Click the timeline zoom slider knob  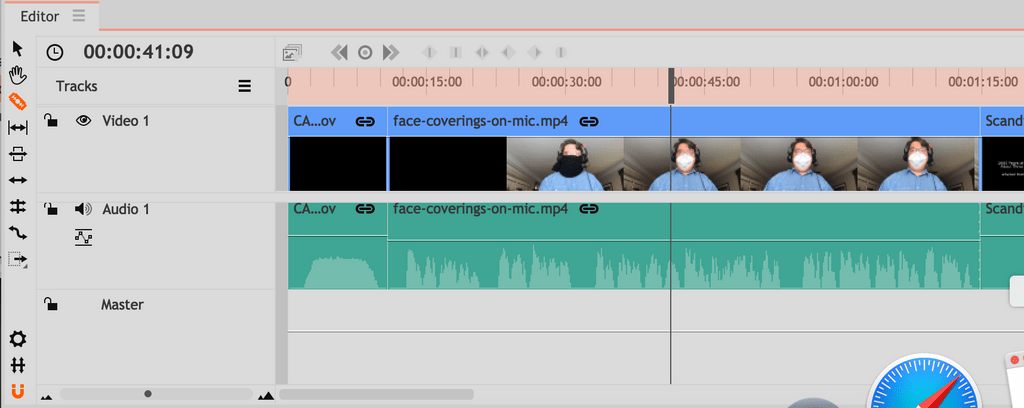coord(148,394)
